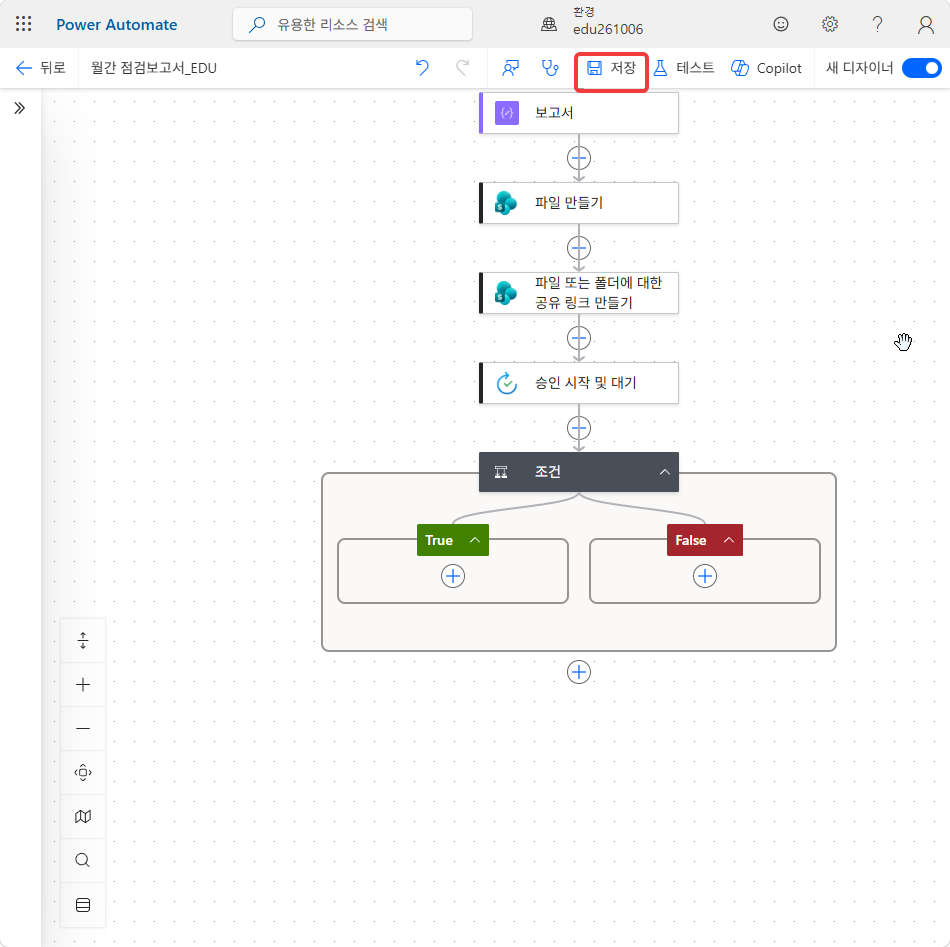This screenshot has height=947, width=950.
Task: Fit the flow to view
Action: pos(83,773)
